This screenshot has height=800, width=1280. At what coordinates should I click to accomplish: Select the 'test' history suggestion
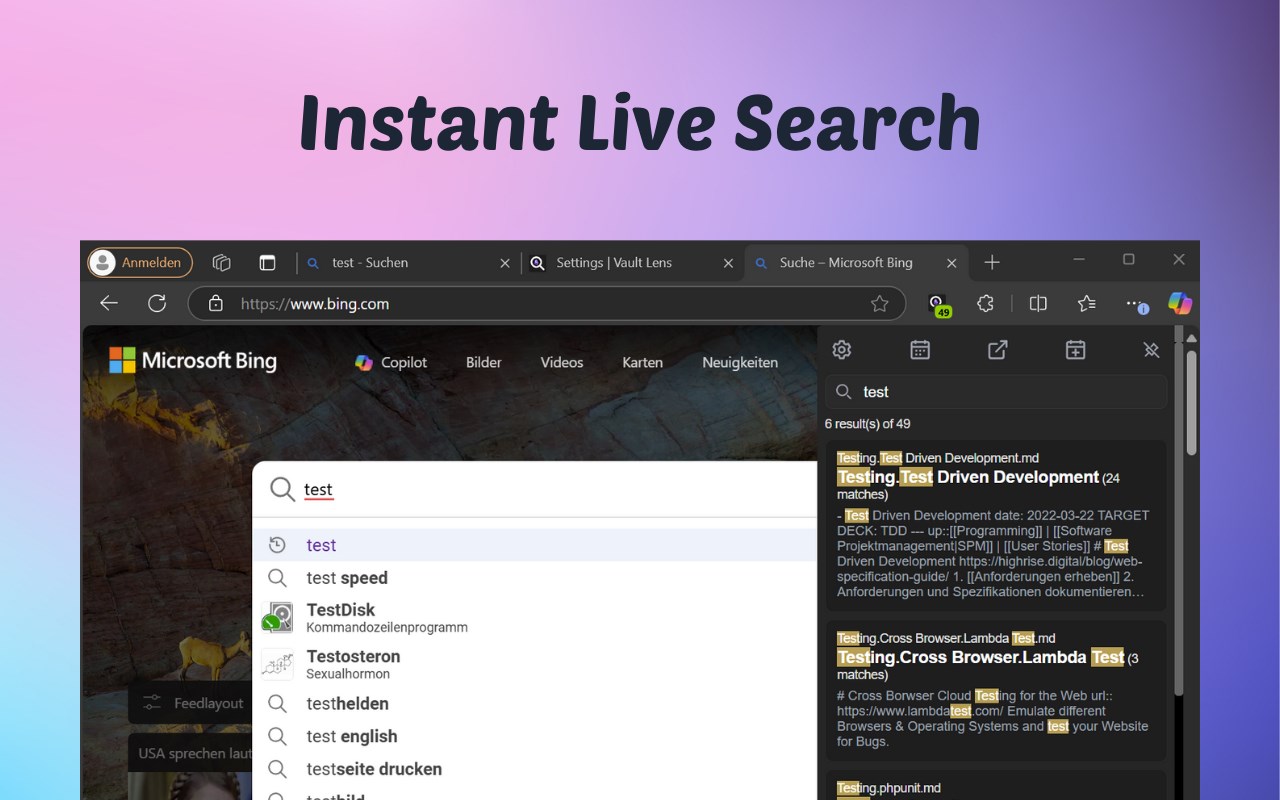tap(535, 545)
